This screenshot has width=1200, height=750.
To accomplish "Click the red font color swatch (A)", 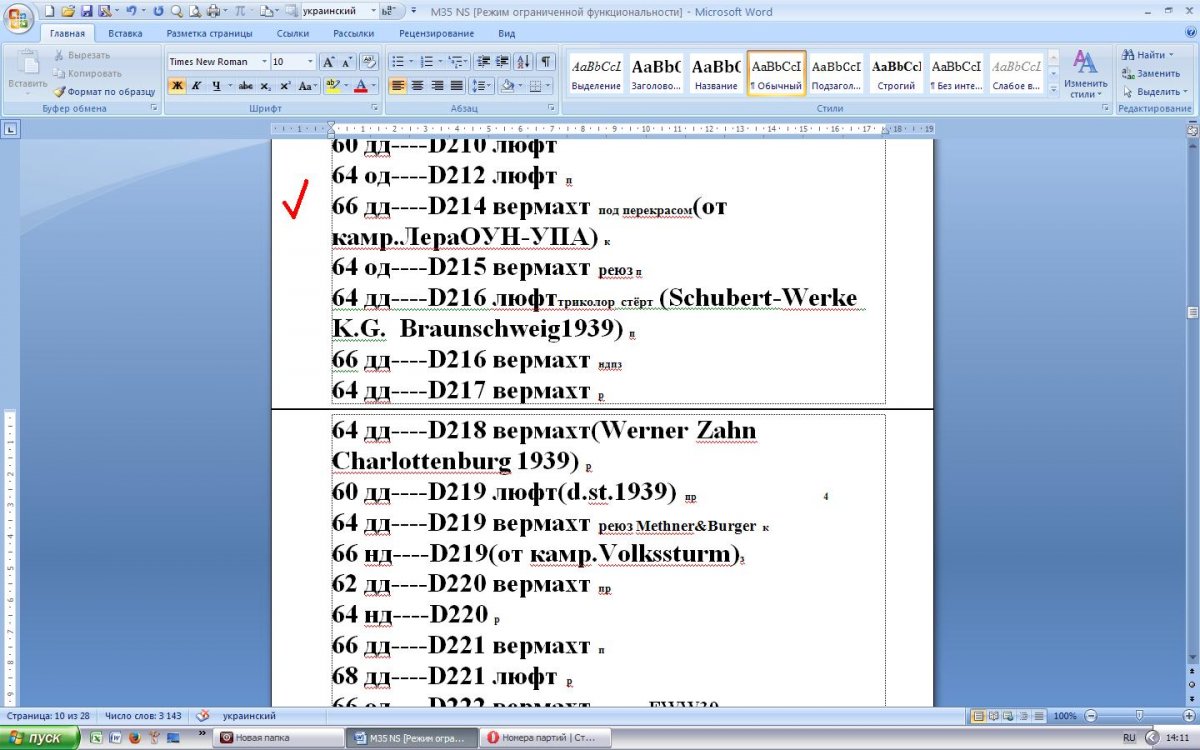I will coord(360,86).
